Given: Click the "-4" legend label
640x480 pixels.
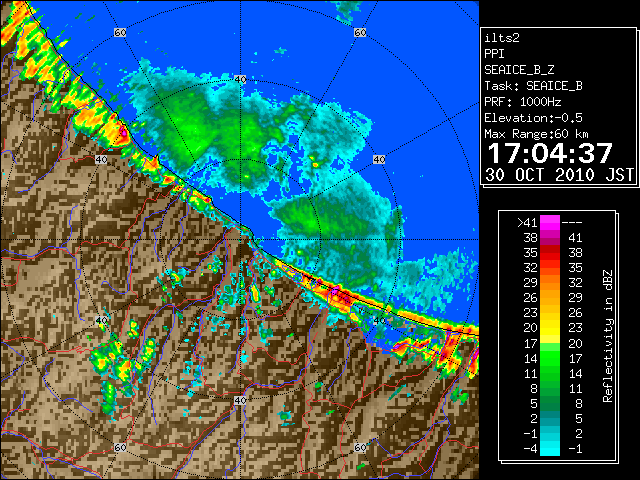Looking at the screenshot, I should click(x=530, y=449).
